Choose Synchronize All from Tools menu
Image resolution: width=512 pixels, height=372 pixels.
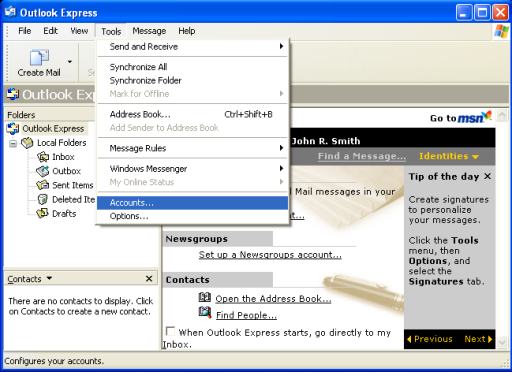coord(192,67)
